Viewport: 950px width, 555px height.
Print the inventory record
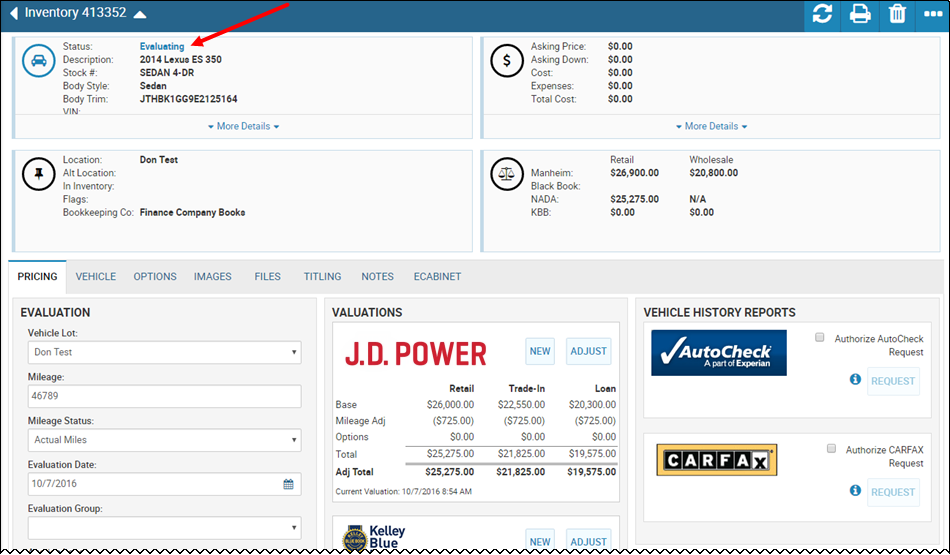860,13
